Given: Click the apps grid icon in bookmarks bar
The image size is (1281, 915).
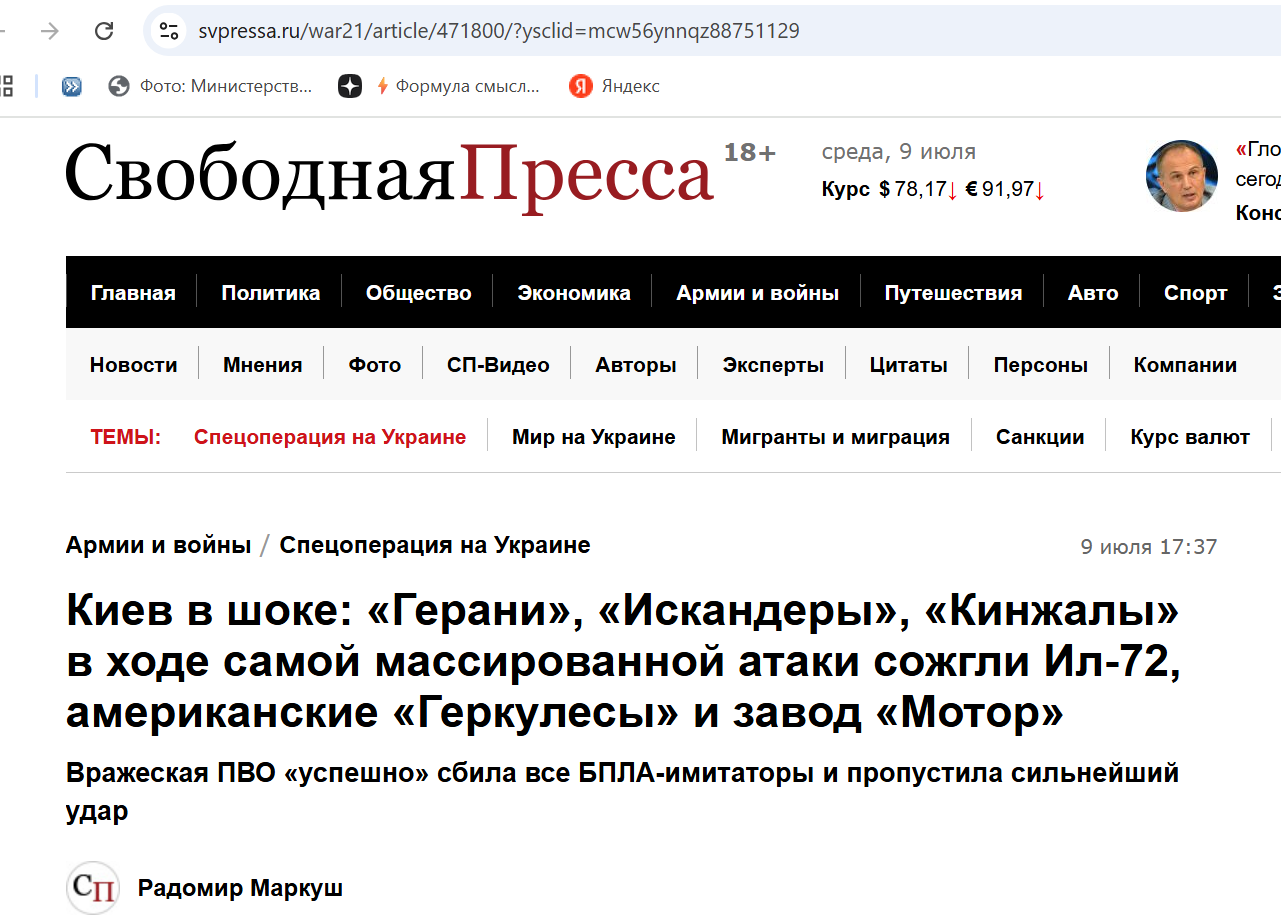Looking at the screenshot, I should pyautogui.click(x=6, y=86).
